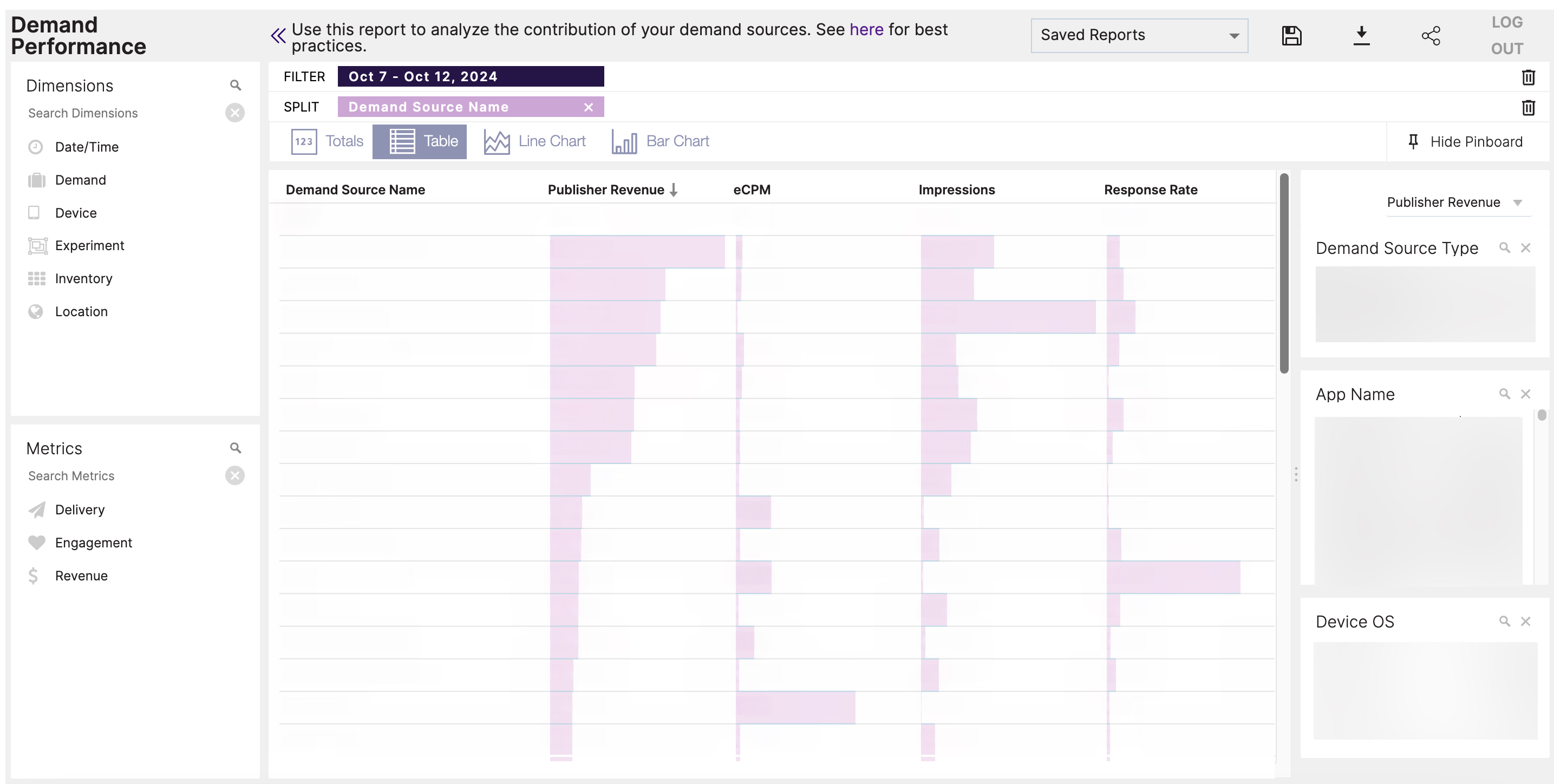Download the report using the download icon

pyautogui.click(x=1361, y=36)
